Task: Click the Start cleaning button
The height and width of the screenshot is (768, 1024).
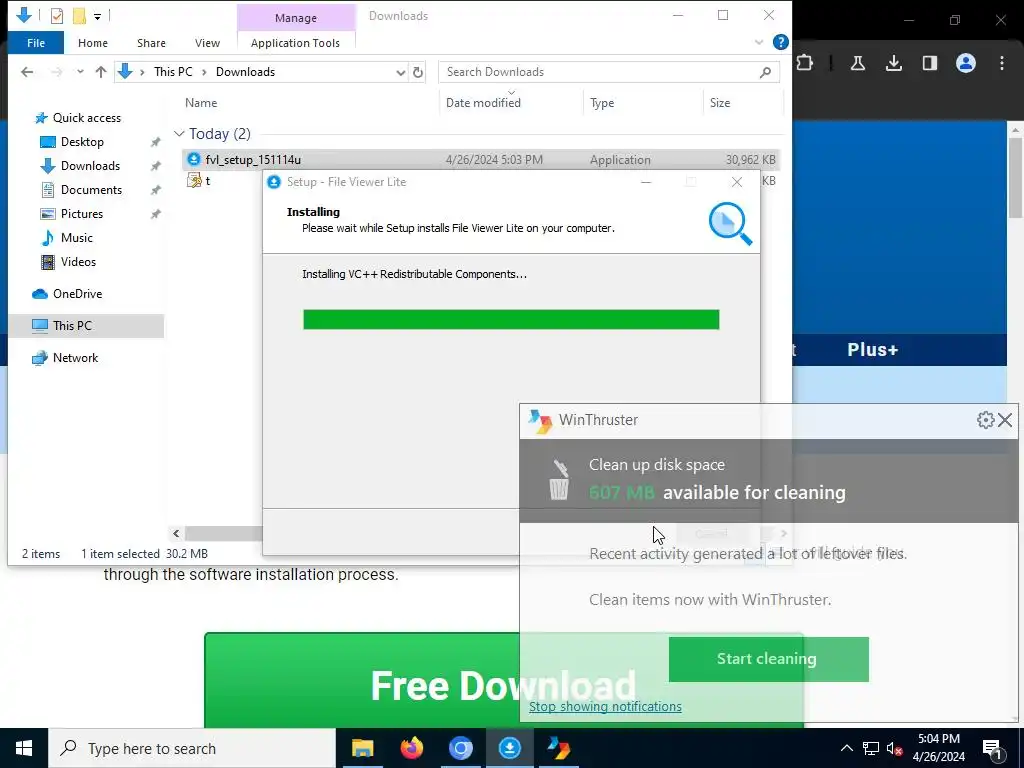Action: click(769, 659)
